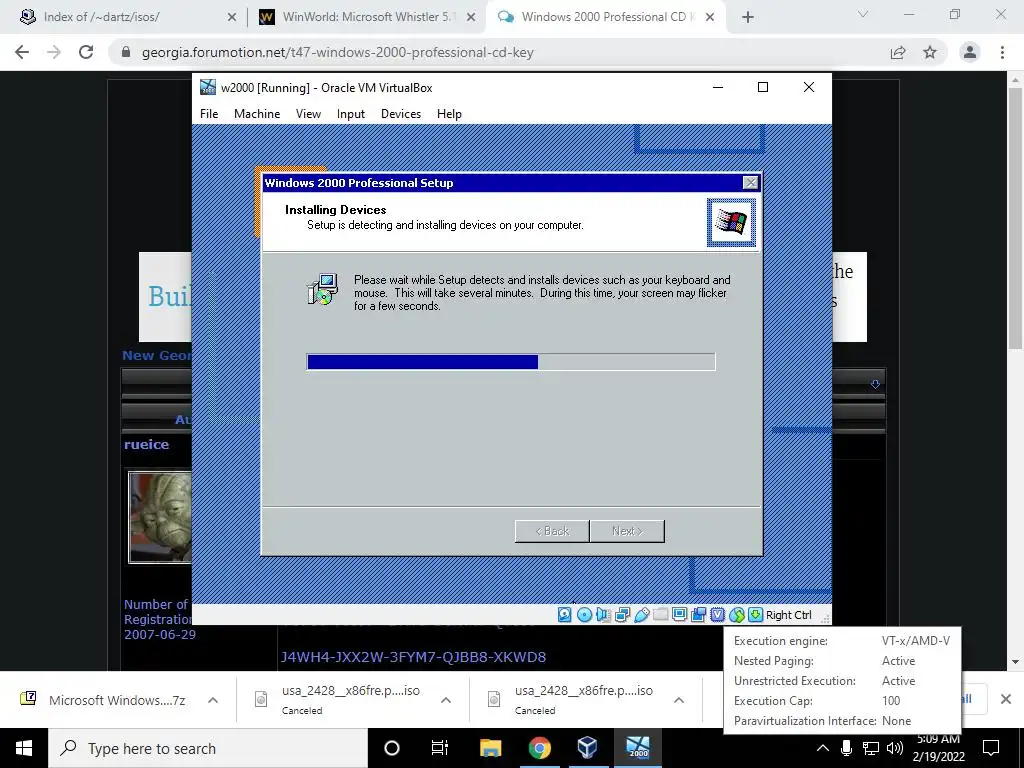1024x768 pixels.
Task: Close the Chrome downloads bar
Action: click(1006, 699)
